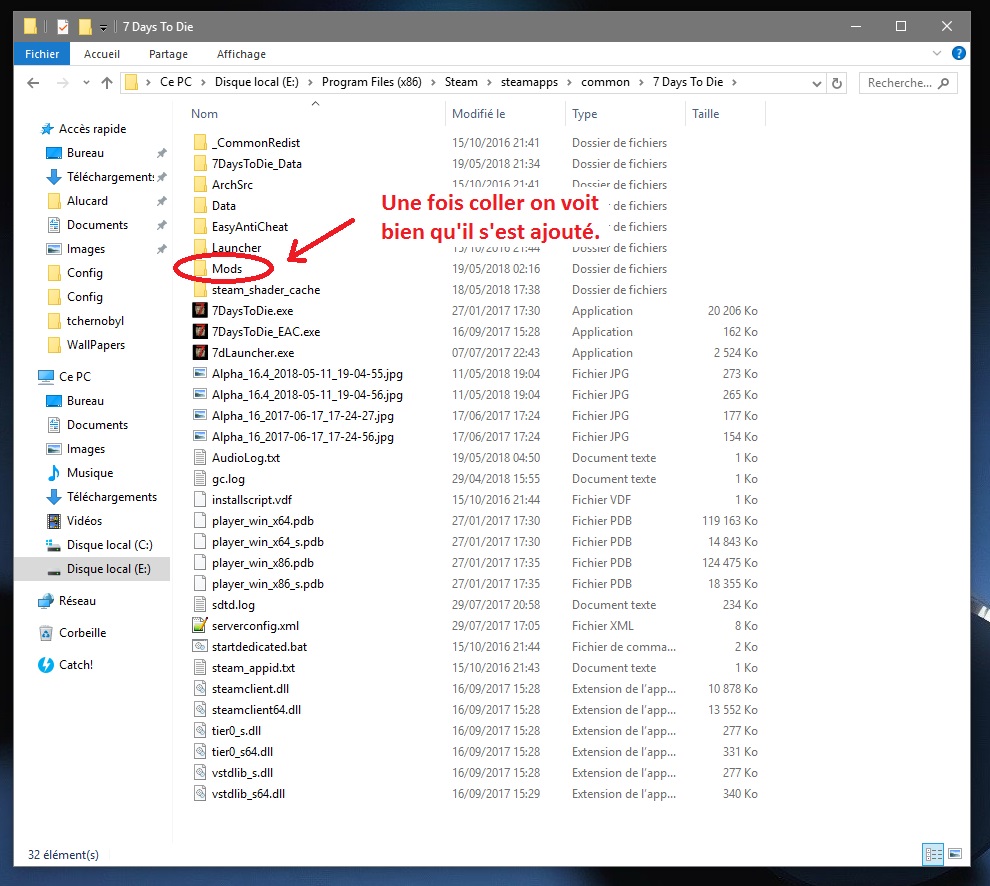Click Ce PC in the address breadcrumb

point(176,82)
